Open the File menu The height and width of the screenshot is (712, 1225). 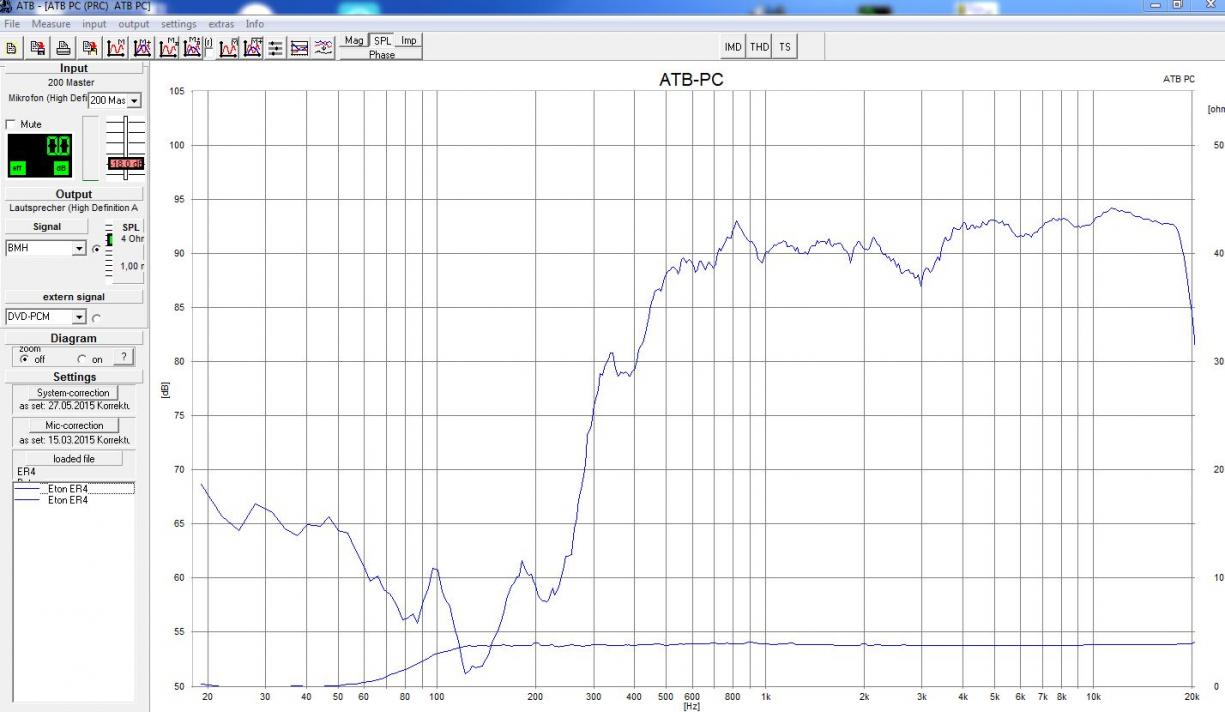(x=12, y=23)
